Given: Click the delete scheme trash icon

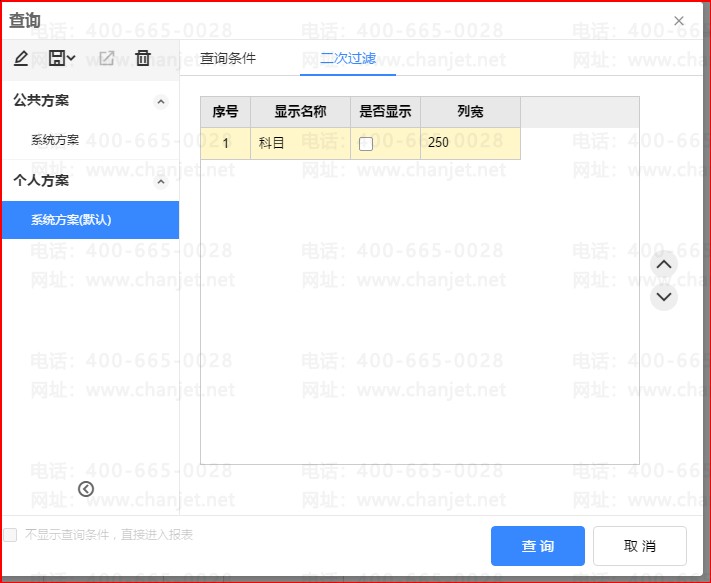Looking at the screenshot, I should click(x=143, y=59).
